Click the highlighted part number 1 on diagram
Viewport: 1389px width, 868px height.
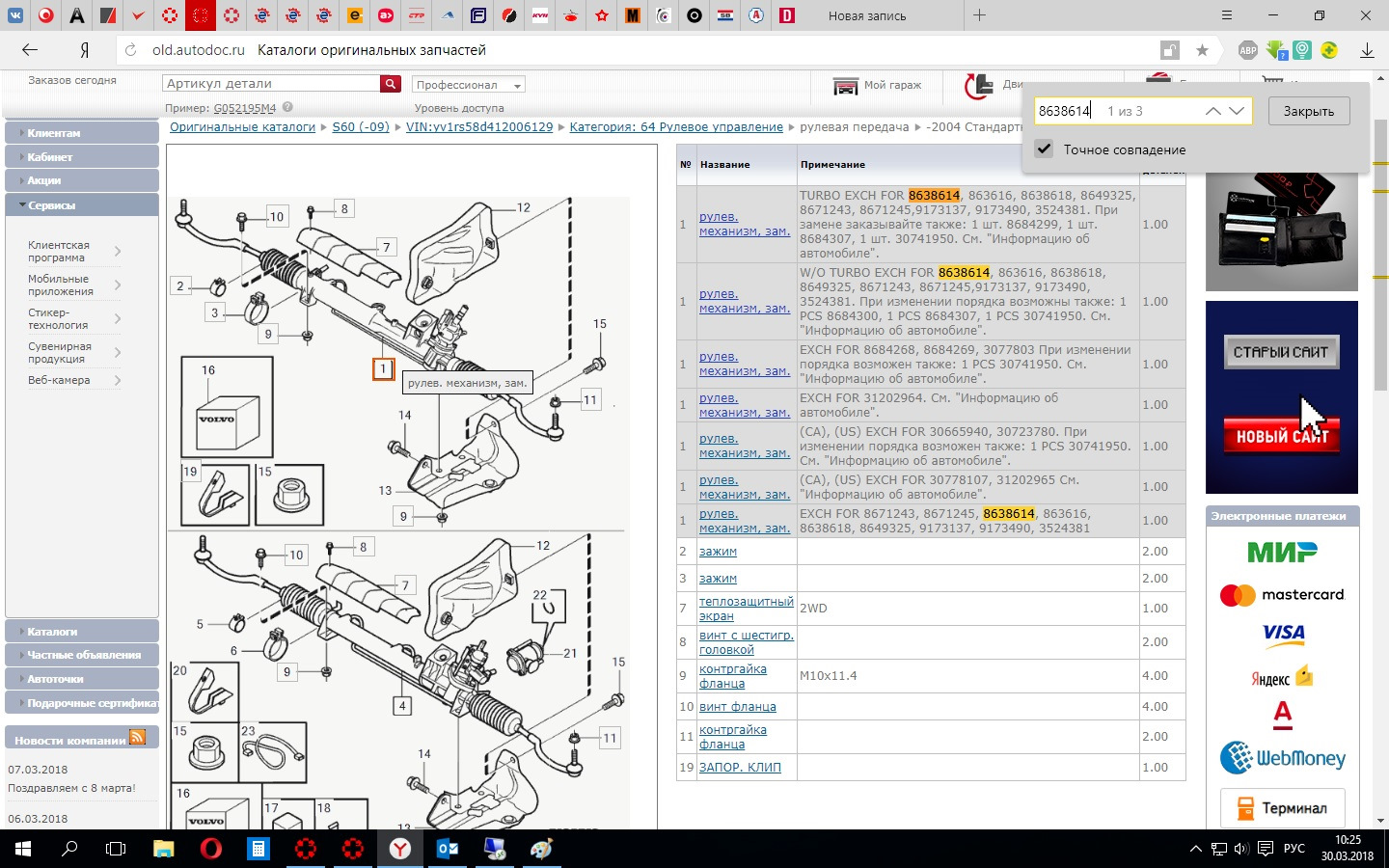pyautogui.click(x=383, y=368)
